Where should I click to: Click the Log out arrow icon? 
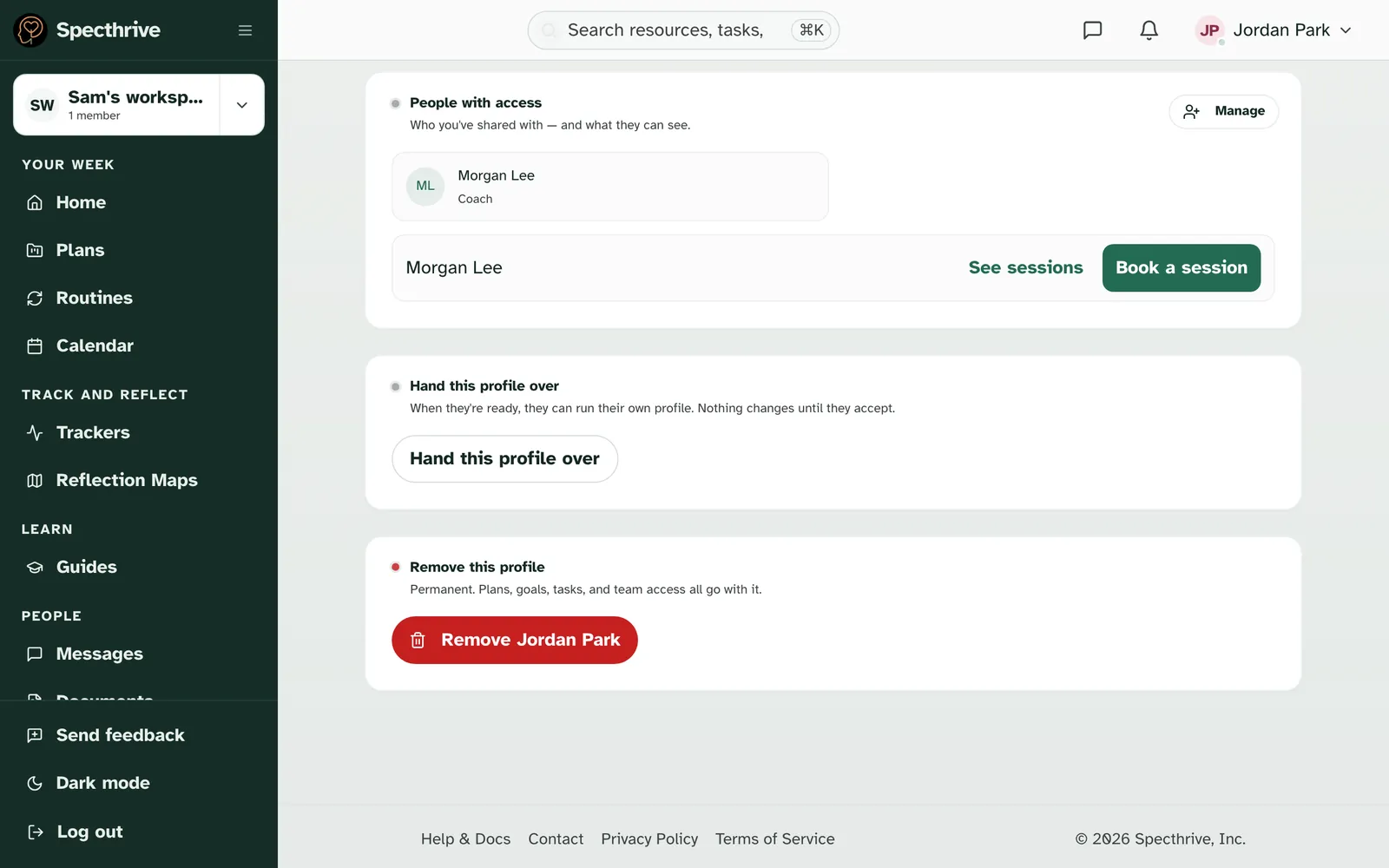(35, 832)
